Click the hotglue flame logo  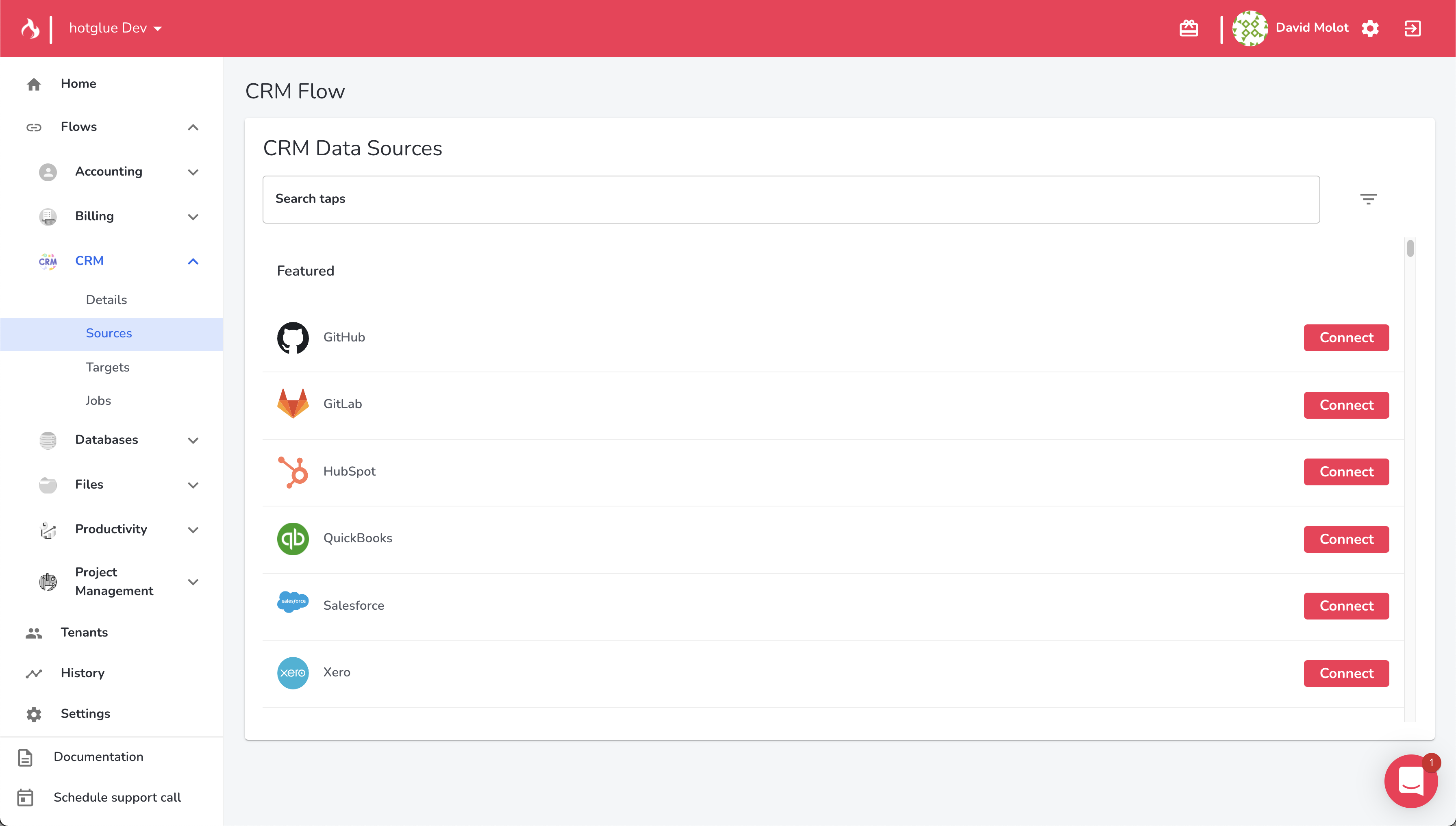coord(30,28)
